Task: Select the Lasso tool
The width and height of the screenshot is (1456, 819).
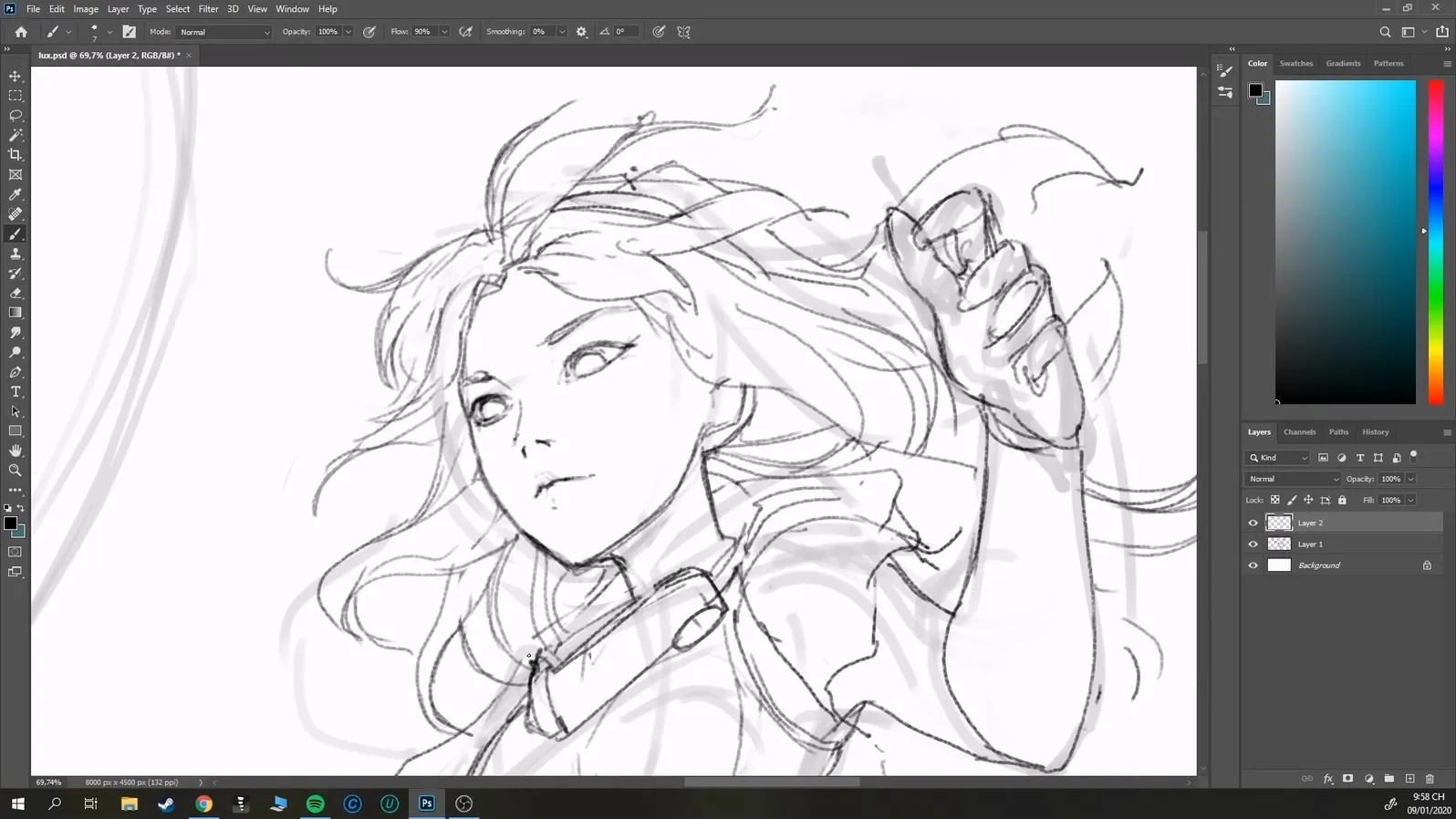Action: 16,116
